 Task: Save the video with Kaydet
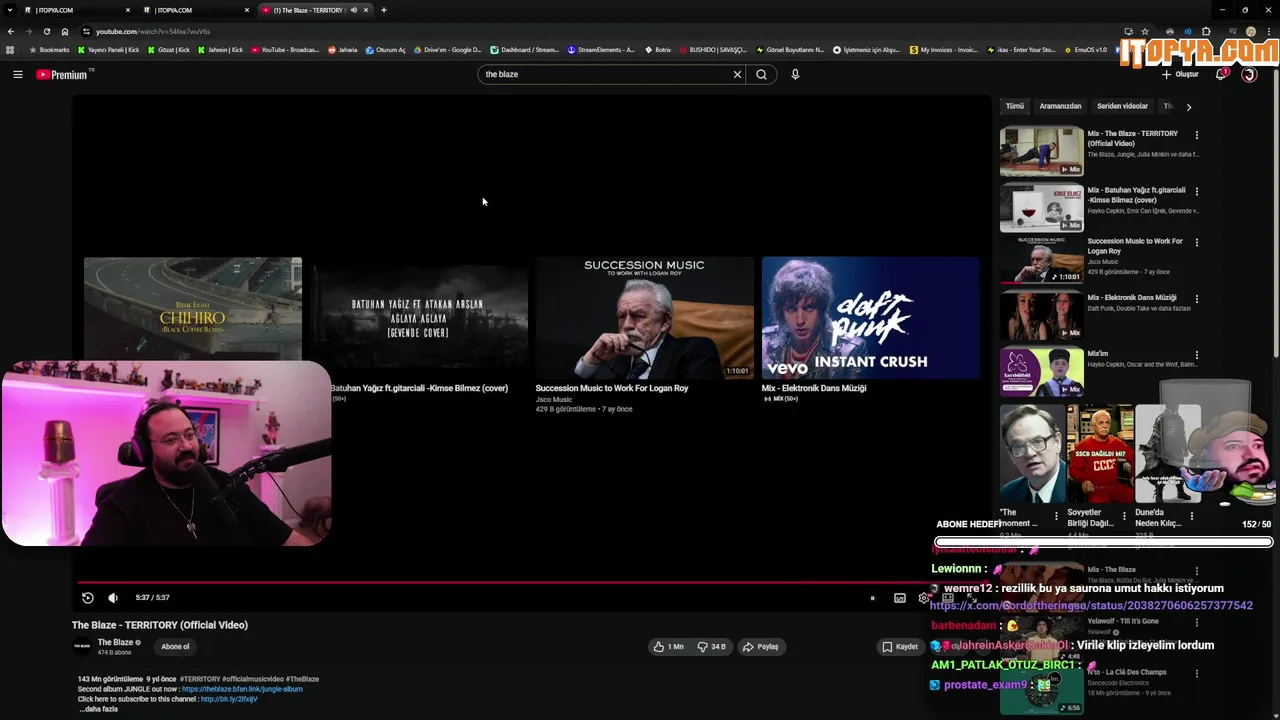(899, 647)
